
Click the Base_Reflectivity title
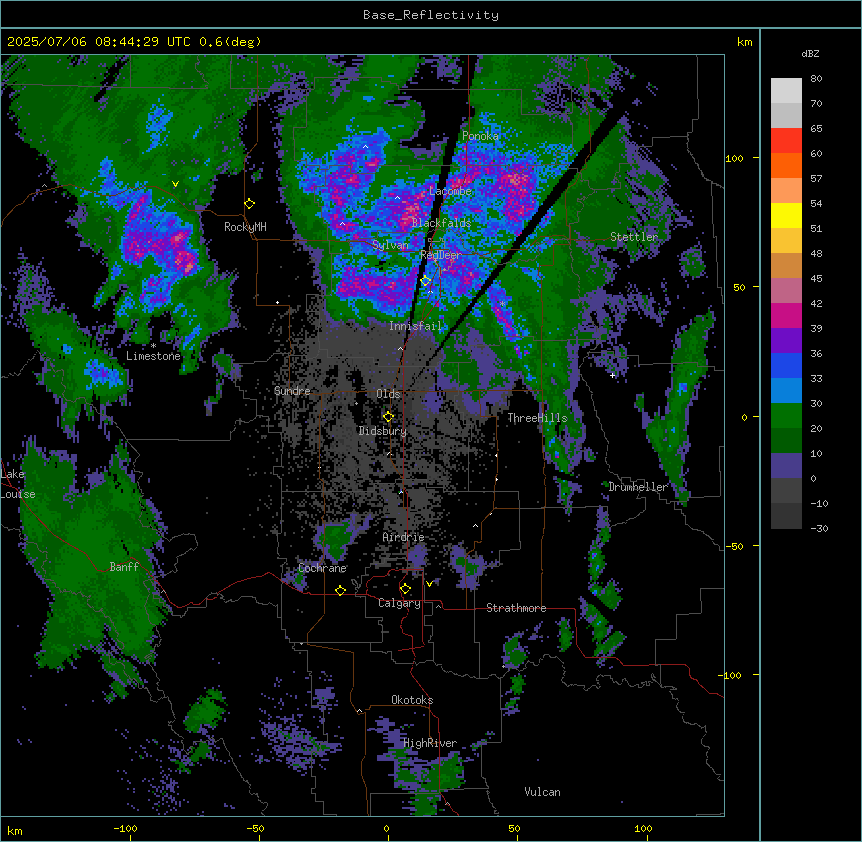tap(431, 15)
